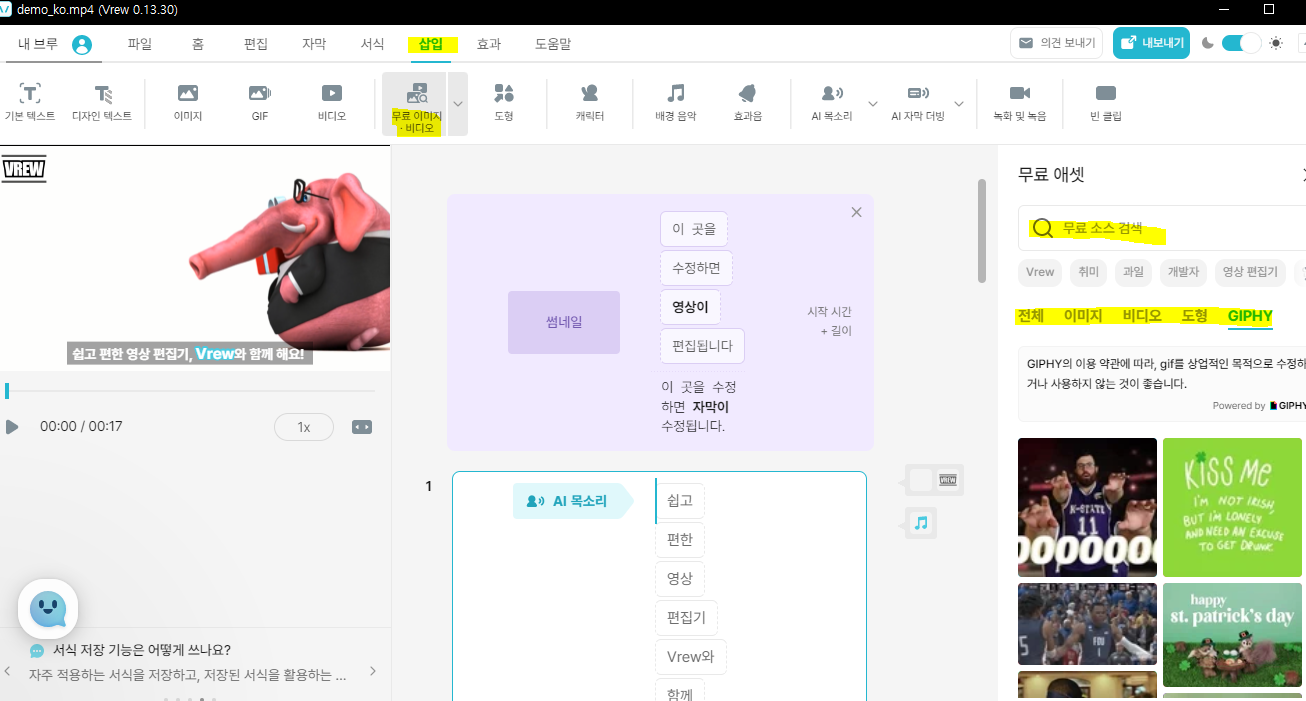Open the 효과음 sound effects tool

tap(747, 103)
